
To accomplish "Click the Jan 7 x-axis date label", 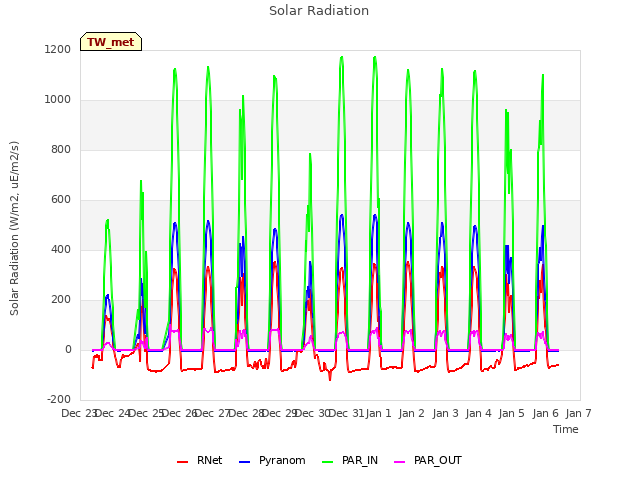I will coord(578,413).
